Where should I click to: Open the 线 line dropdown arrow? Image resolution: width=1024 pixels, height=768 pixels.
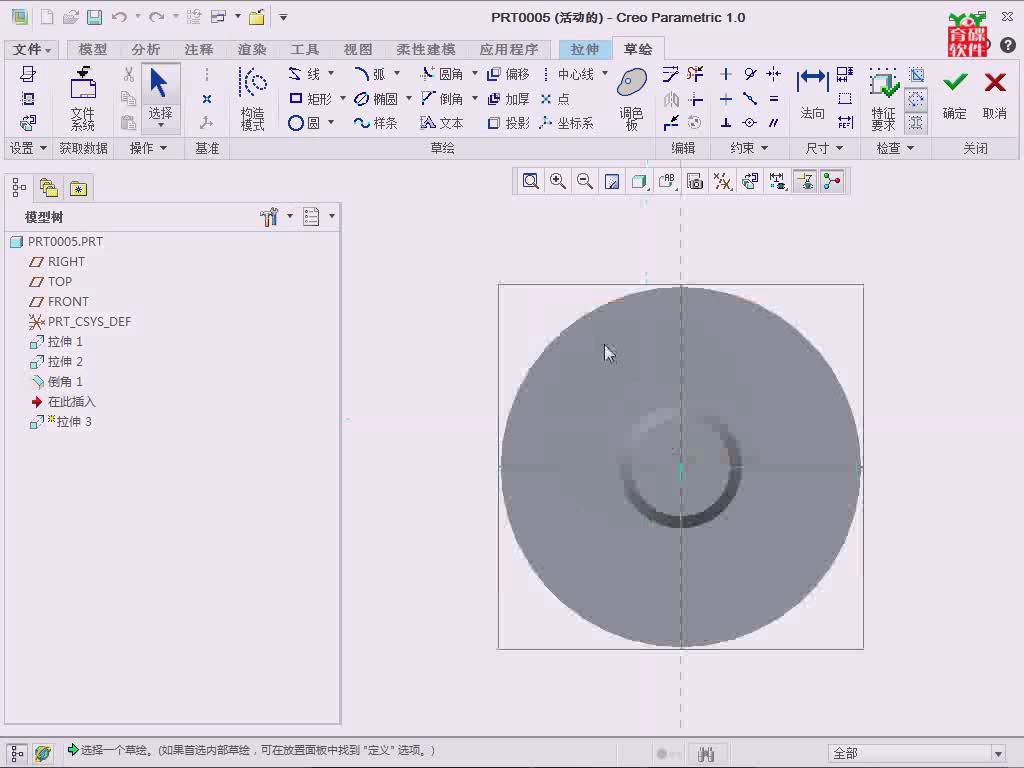point(331,74)
